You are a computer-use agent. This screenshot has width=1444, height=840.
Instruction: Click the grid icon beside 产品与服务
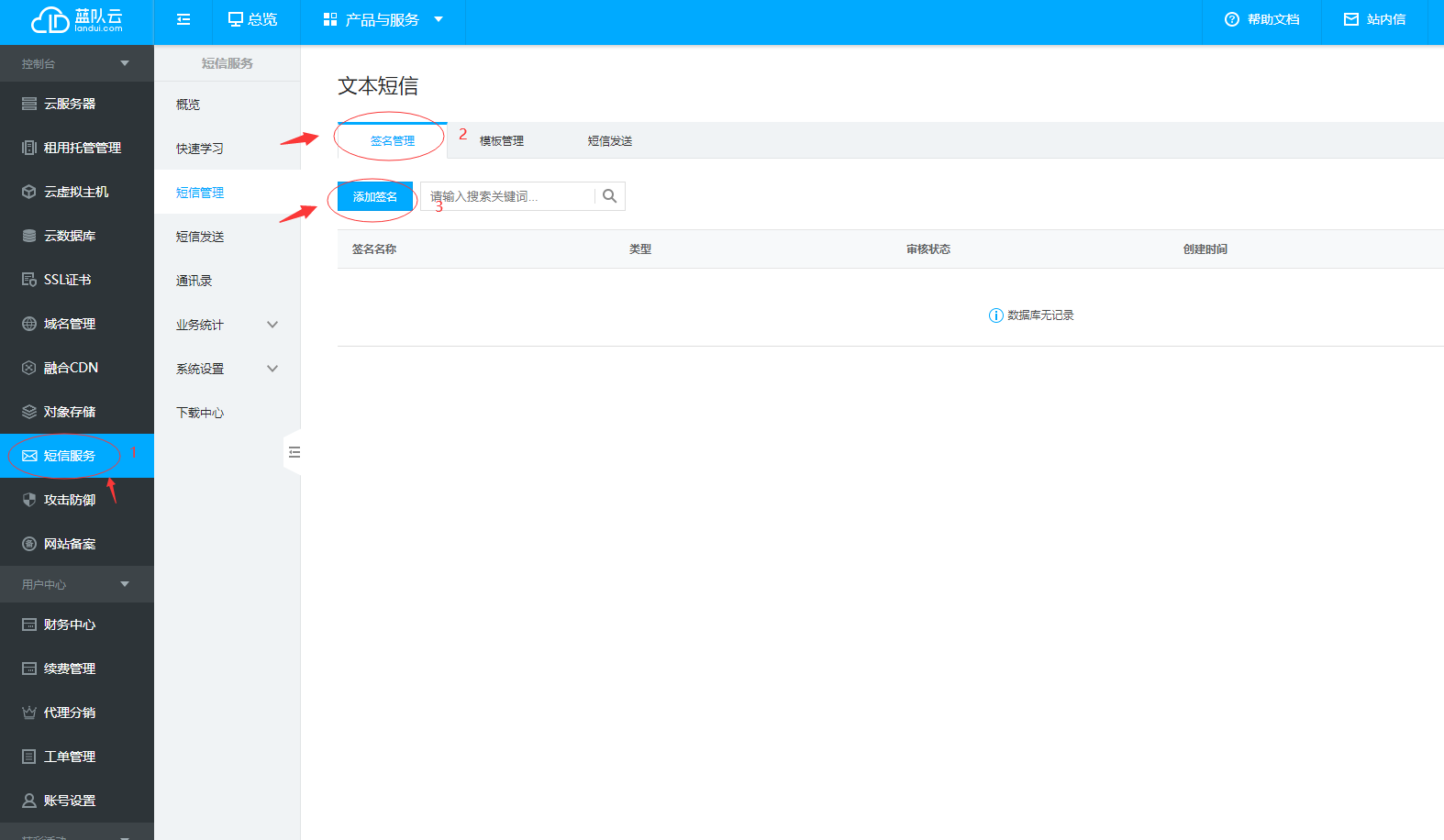coord(330,19)
